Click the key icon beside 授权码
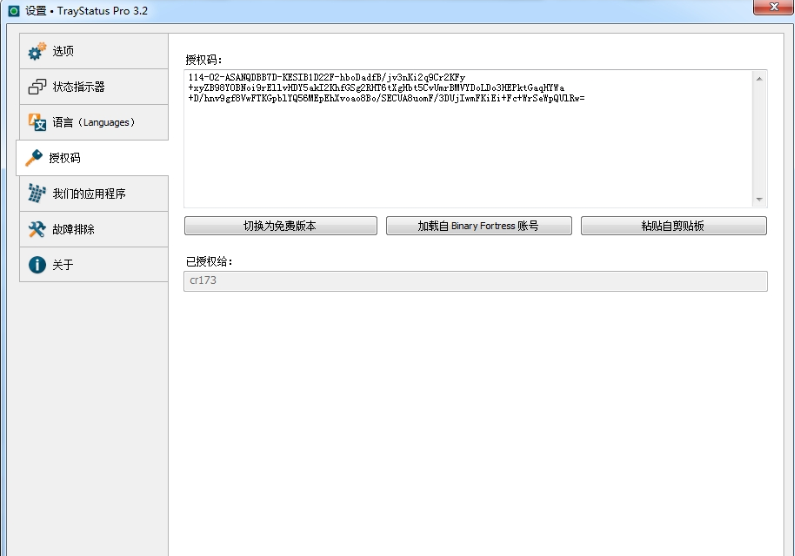 (x=34, y=158)
